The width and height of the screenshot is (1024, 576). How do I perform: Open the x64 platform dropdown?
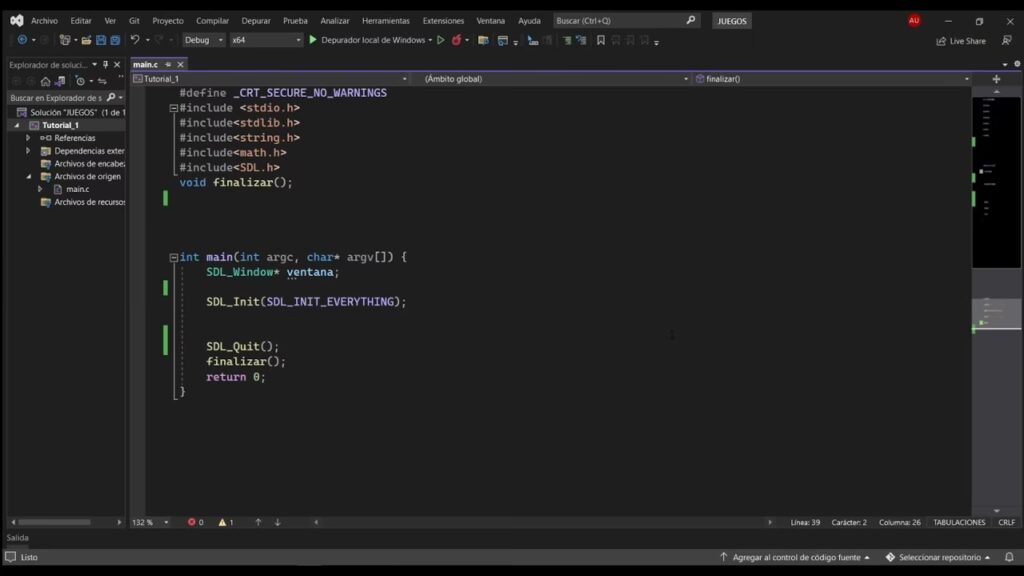(266, 40)
